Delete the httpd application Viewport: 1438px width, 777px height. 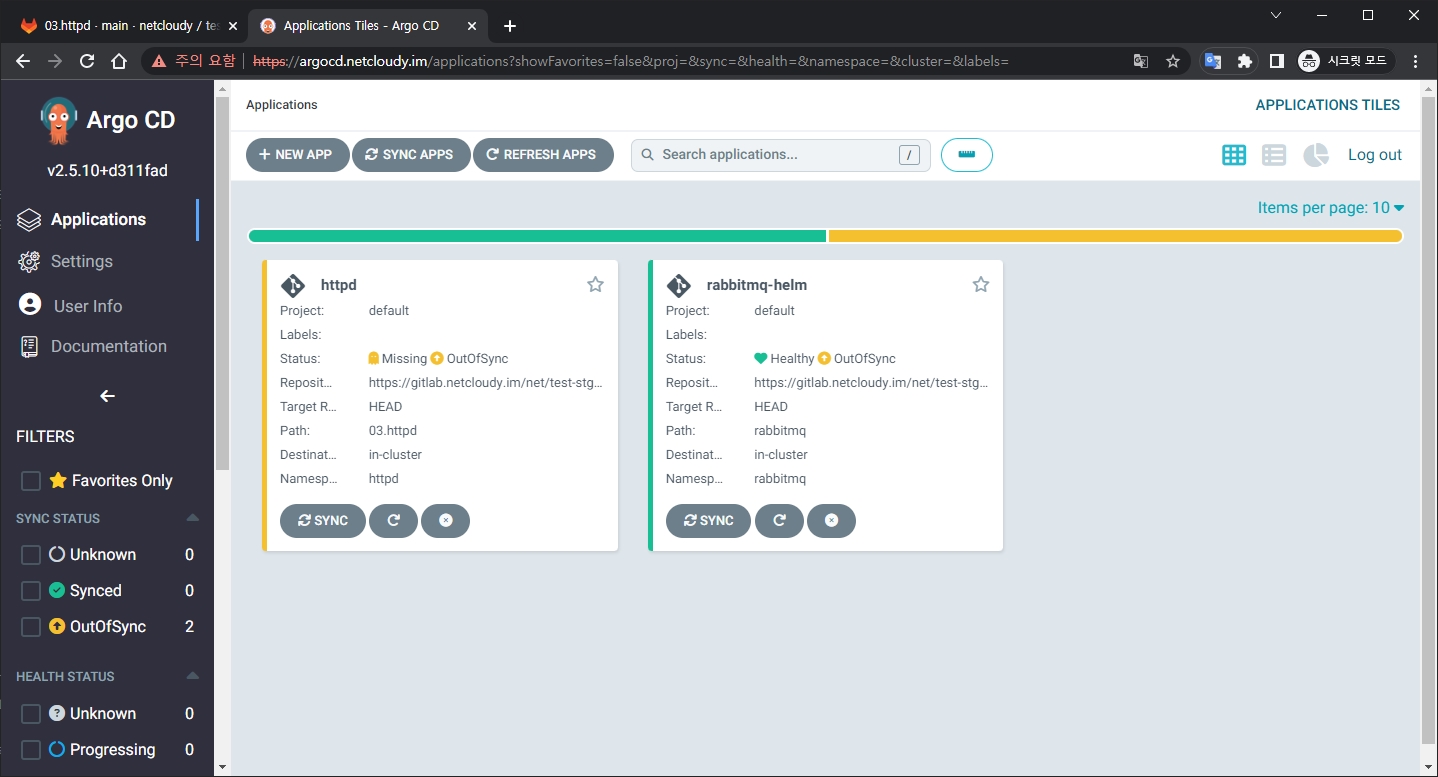pos(445,521)
